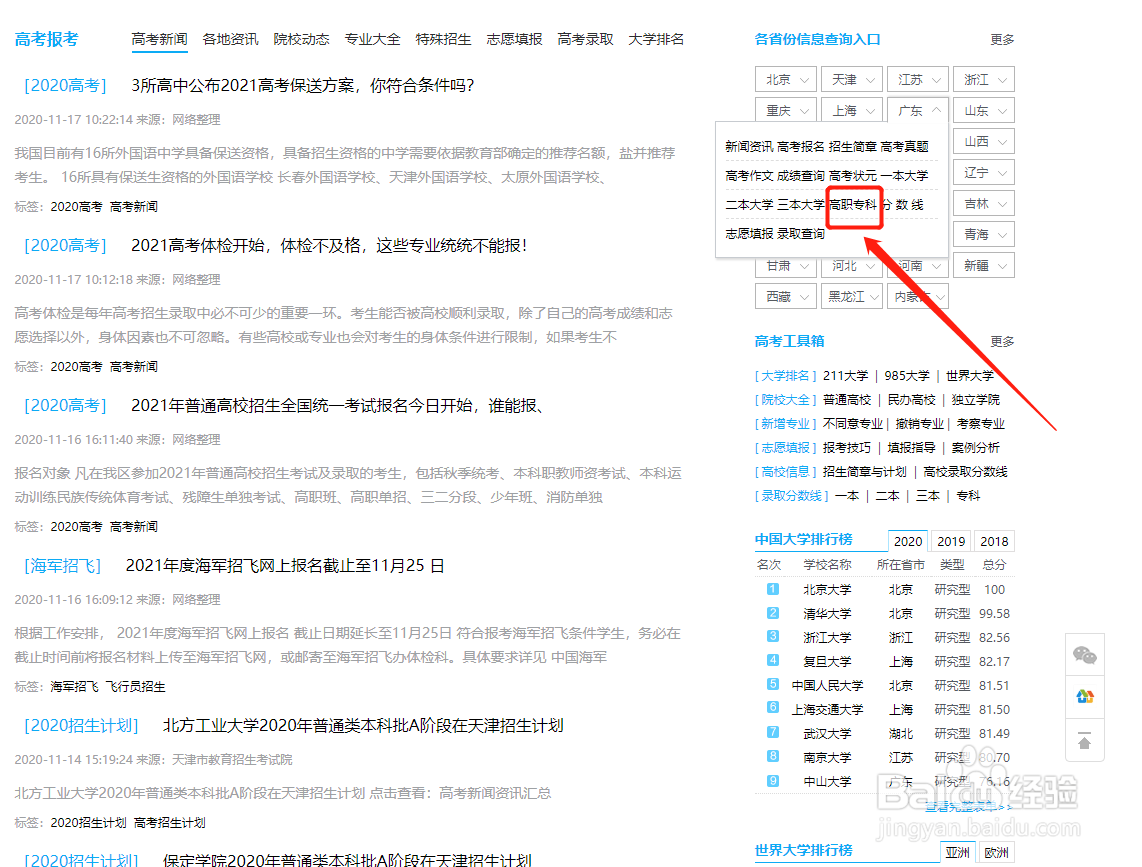Expand the 西藏 province dropdown
The image size is (1142, 867).
tap(785, 295)
